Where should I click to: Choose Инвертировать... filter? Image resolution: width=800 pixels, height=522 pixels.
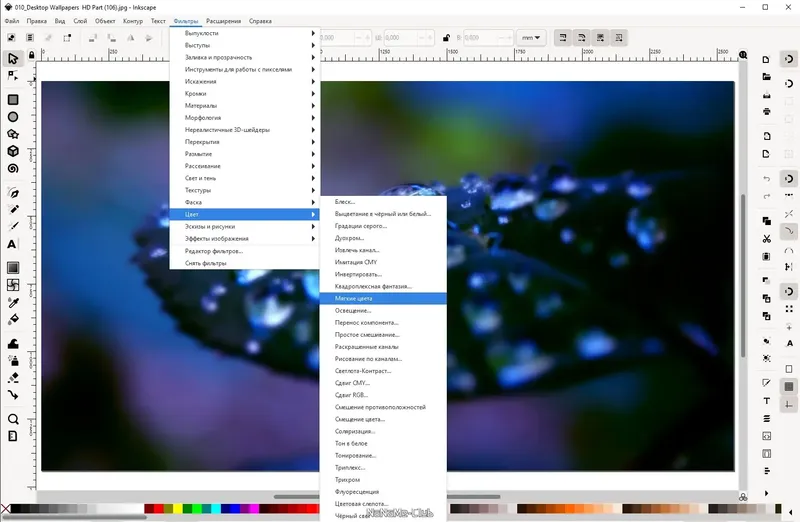point(383,275)
